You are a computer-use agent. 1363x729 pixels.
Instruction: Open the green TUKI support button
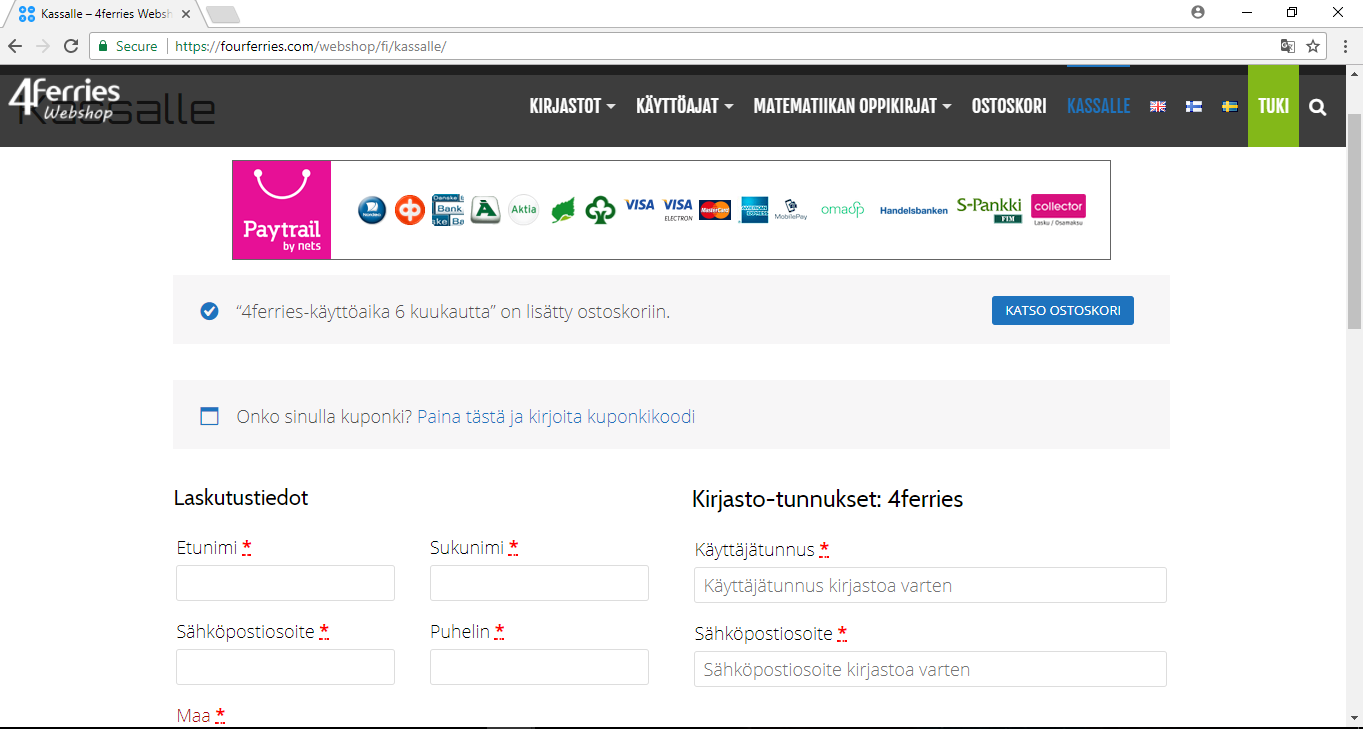[x=1273, y=107]
